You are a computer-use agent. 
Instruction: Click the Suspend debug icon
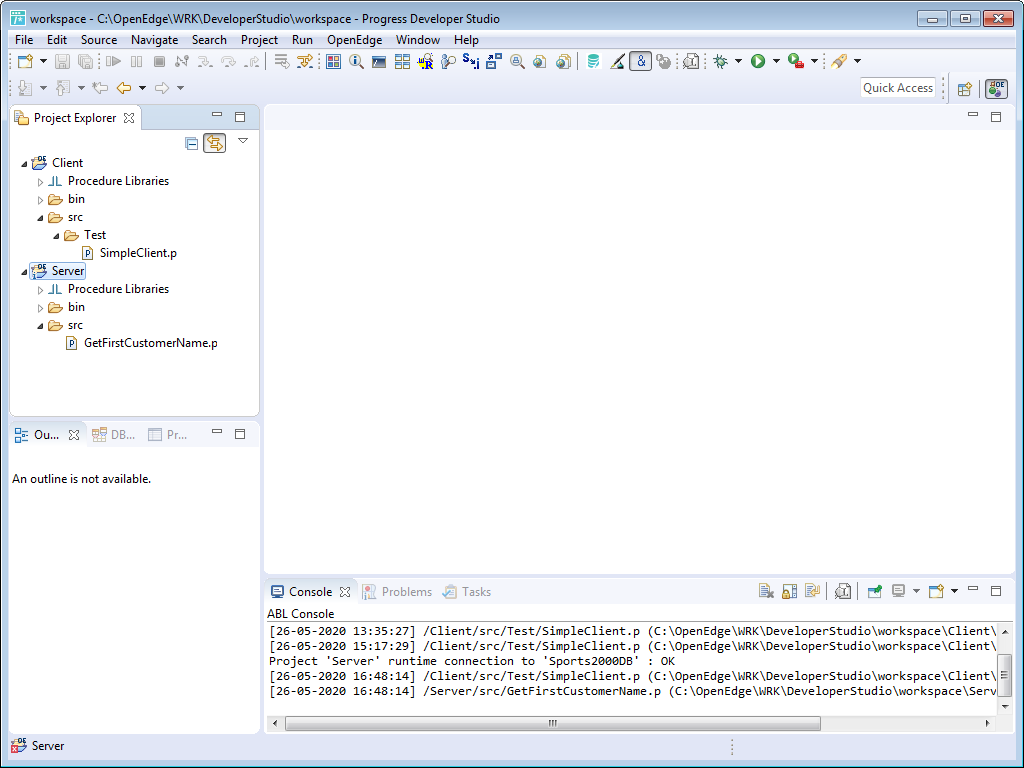[x=136, y=61]
